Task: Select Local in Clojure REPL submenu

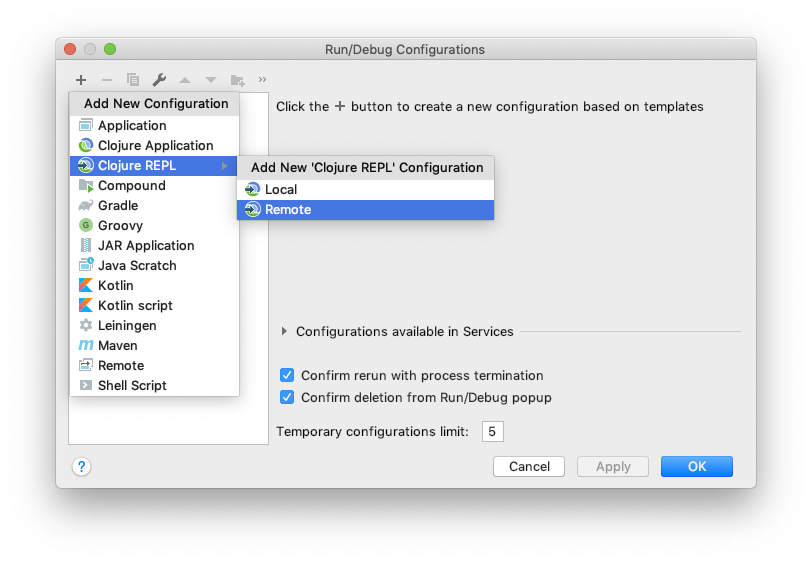Action: pyautogui.click(x=366, y=190)
